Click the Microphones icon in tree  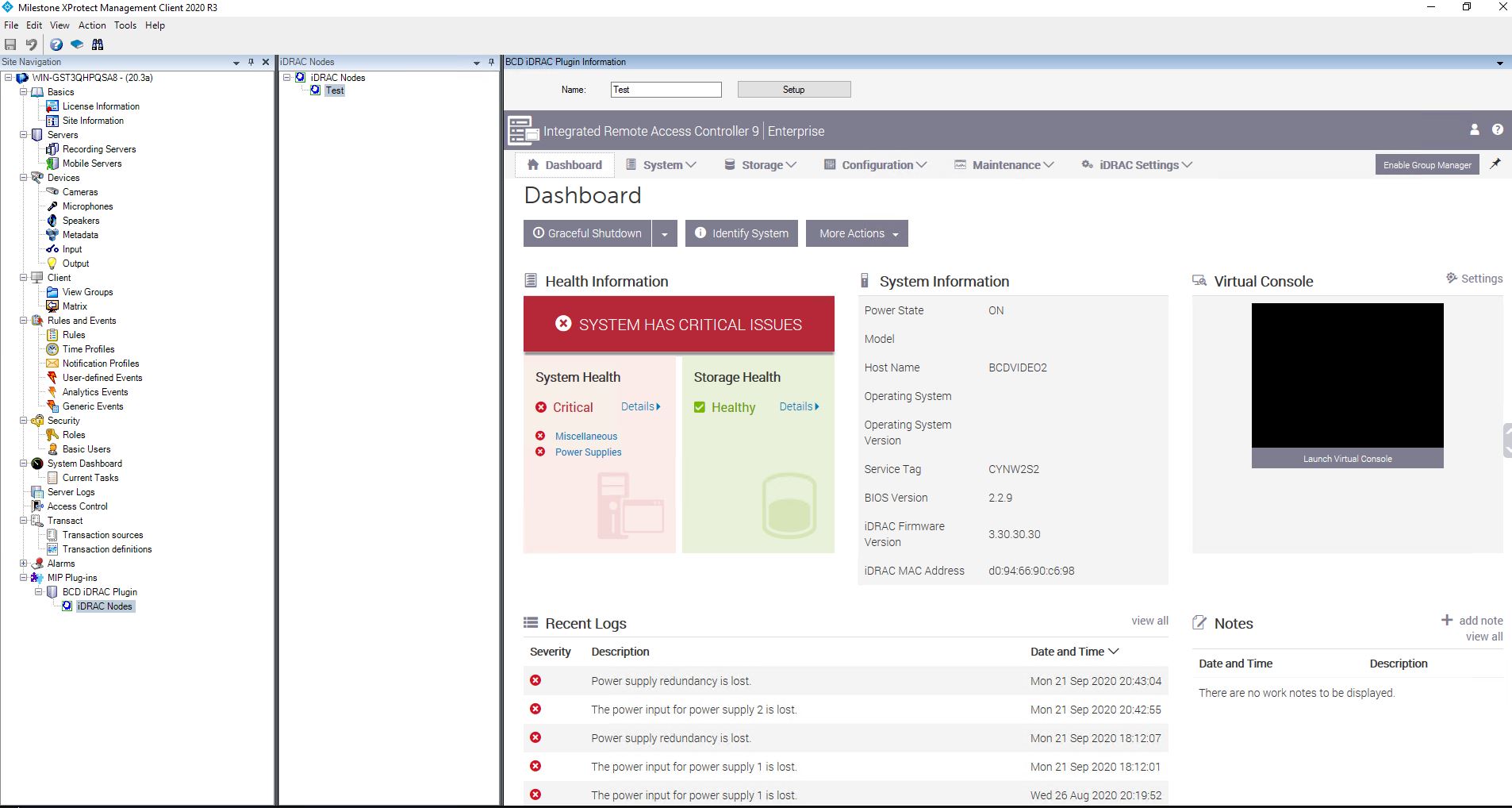tap(52, 206)
